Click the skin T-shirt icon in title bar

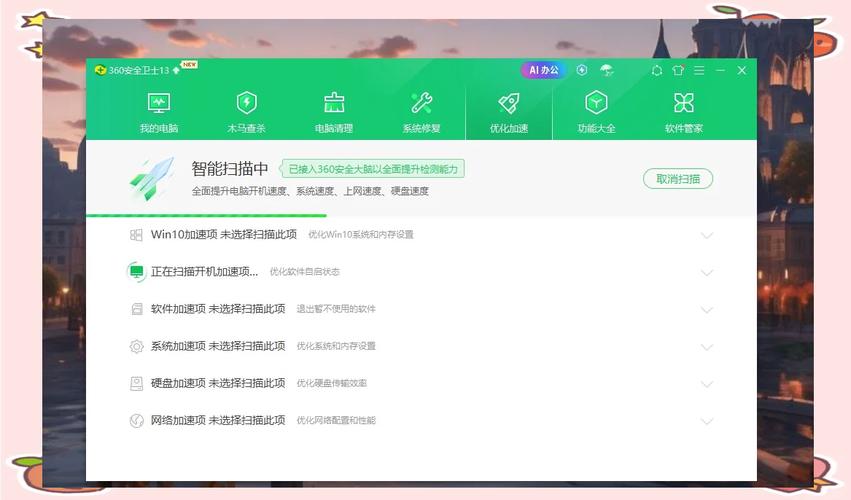(x=678, y=70)
